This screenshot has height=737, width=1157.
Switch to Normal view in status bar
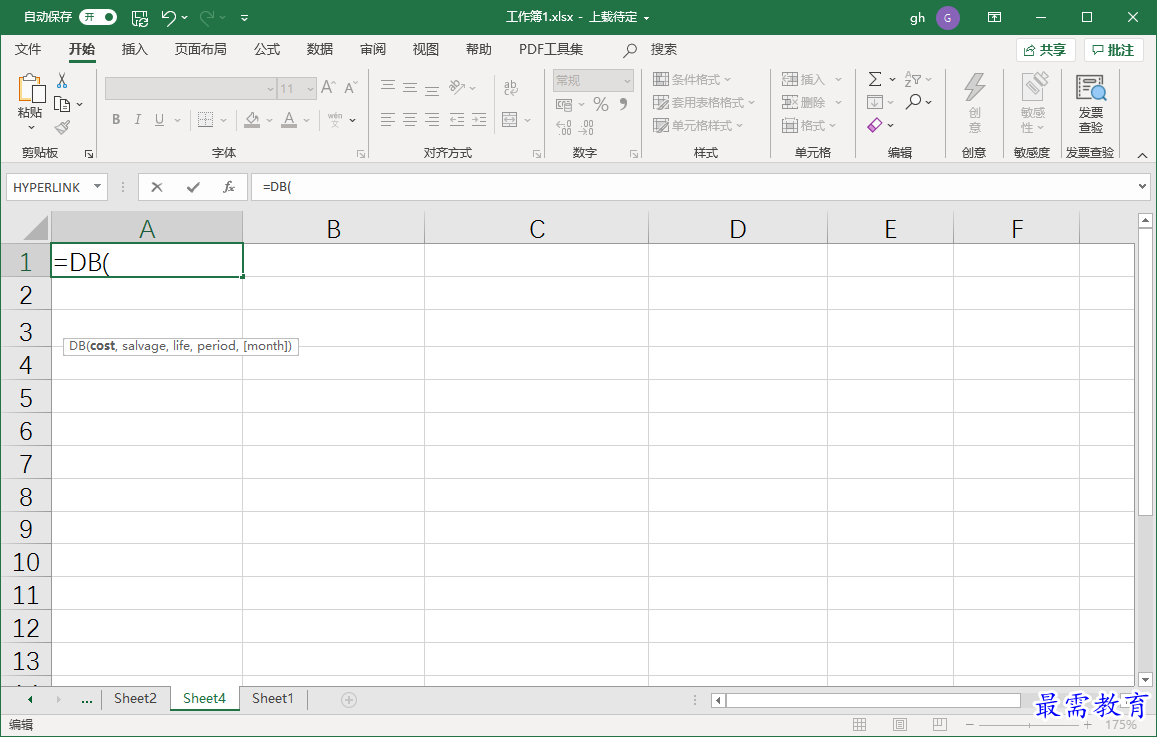[860, 724]
